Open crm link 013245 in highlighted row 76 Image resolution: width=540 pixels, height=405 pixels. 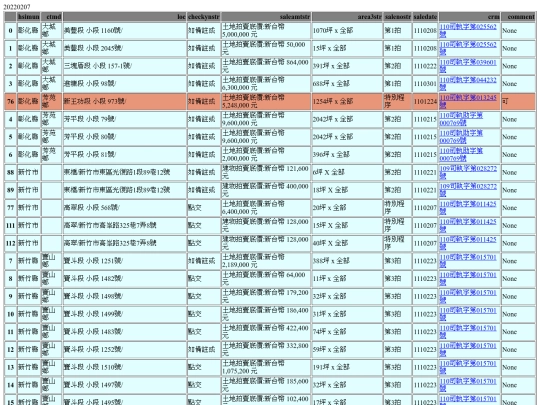click(x=468, y=101)
